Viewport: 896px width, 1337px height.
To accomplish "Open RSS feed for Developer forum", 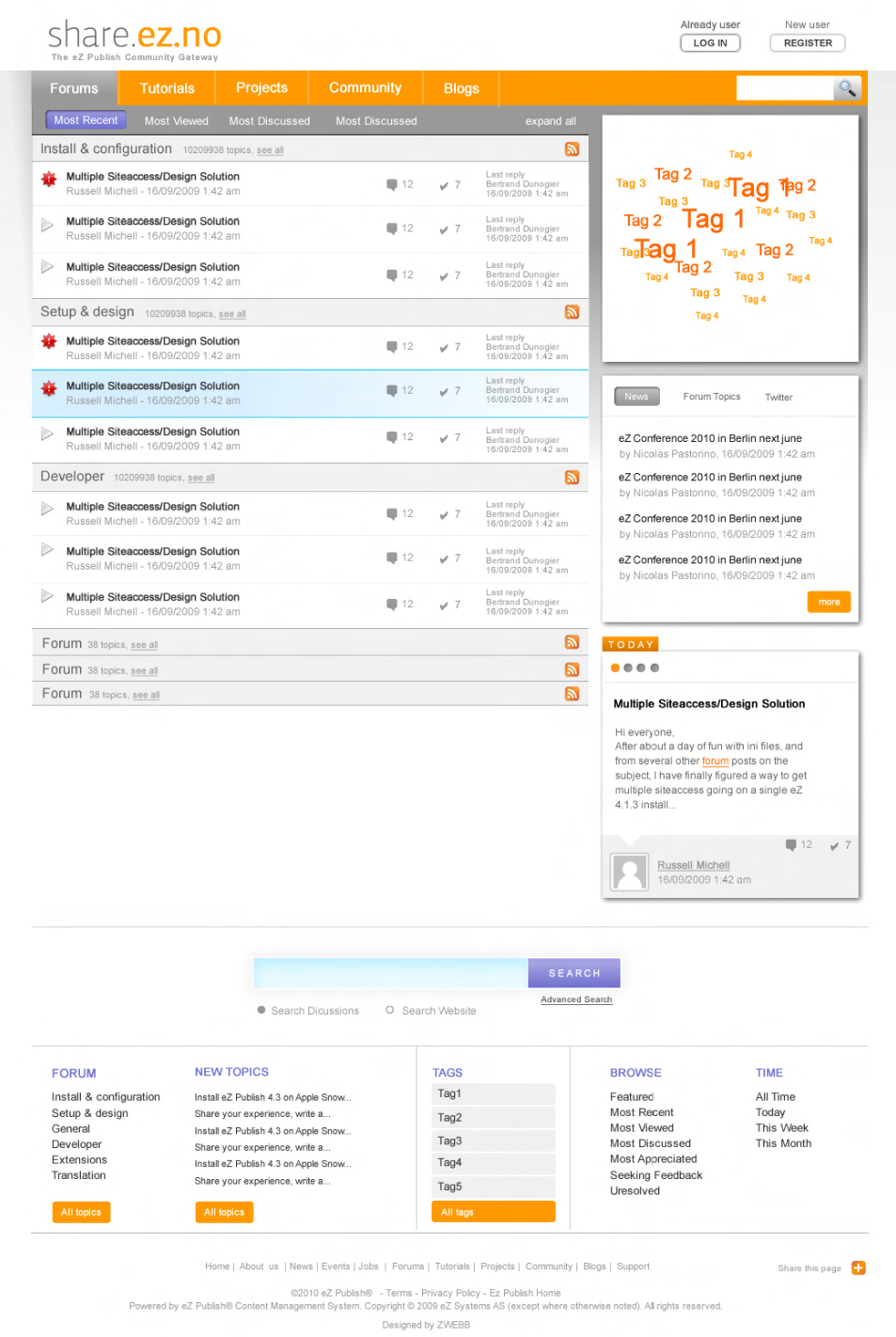I will tap(572, 478).
